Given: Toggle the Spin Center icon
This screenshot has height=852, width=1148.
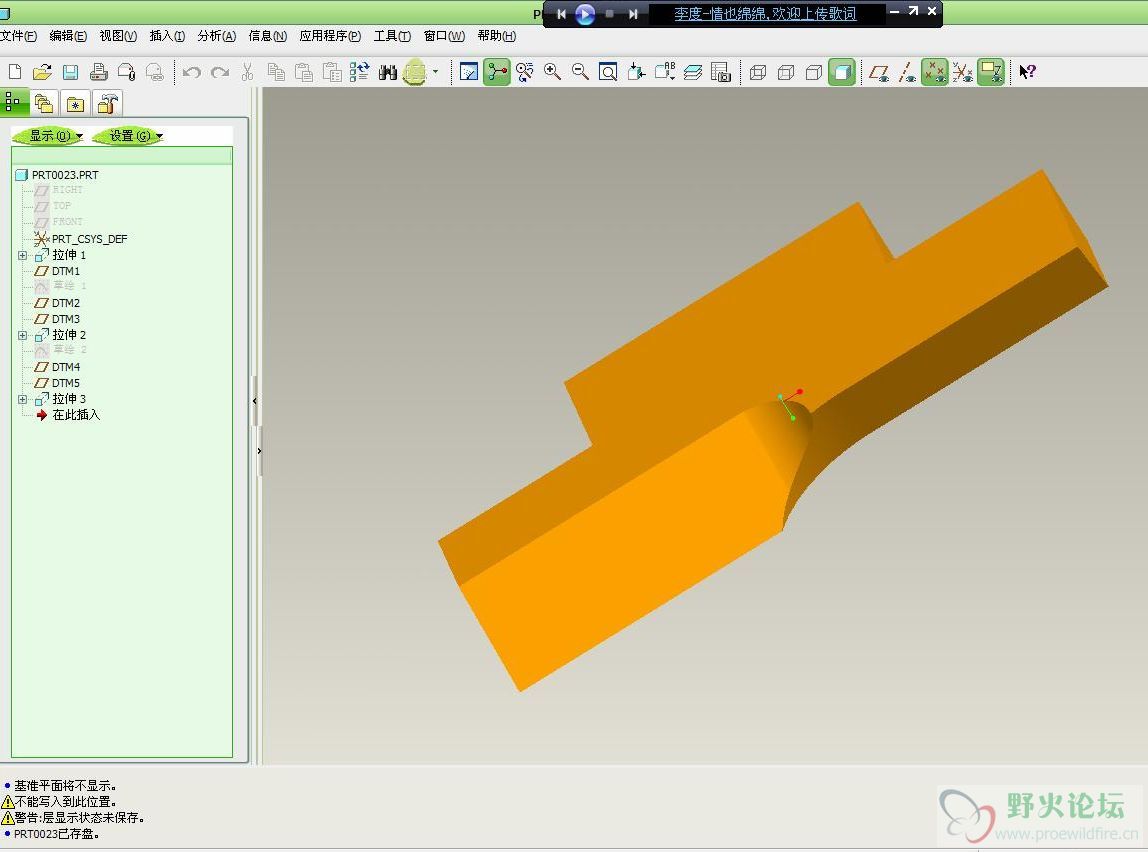Looking at the screenshot, I should [x=496, y=72].
